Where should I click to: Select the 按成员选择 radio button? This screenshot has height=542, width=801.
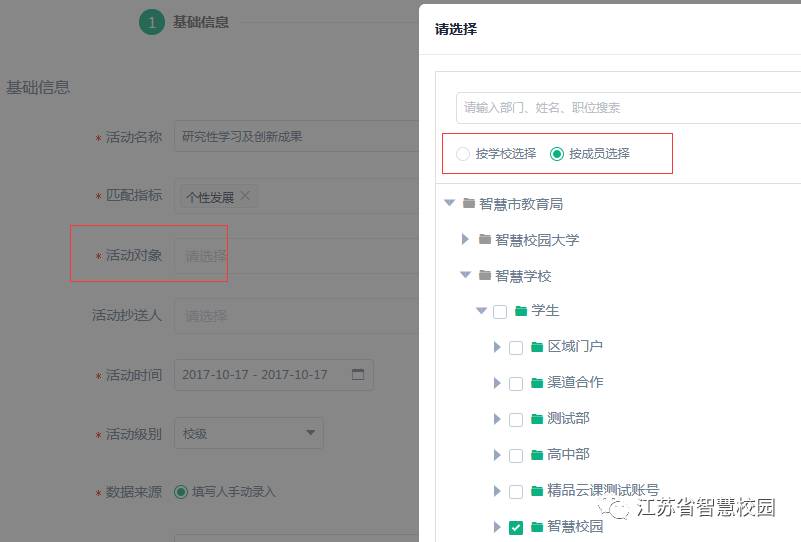point(557,154)
